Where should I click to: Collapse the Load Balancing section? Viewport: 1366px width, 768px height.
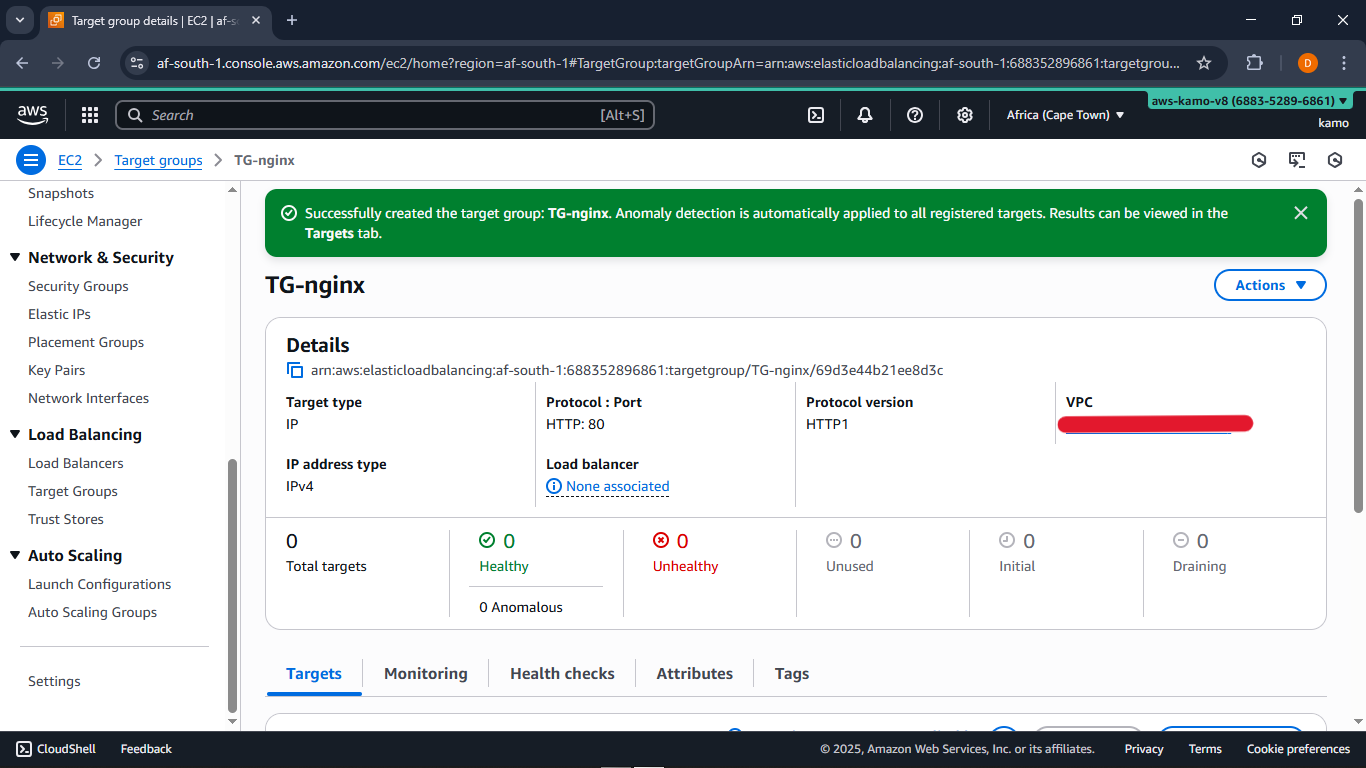(x=15, y=435)
